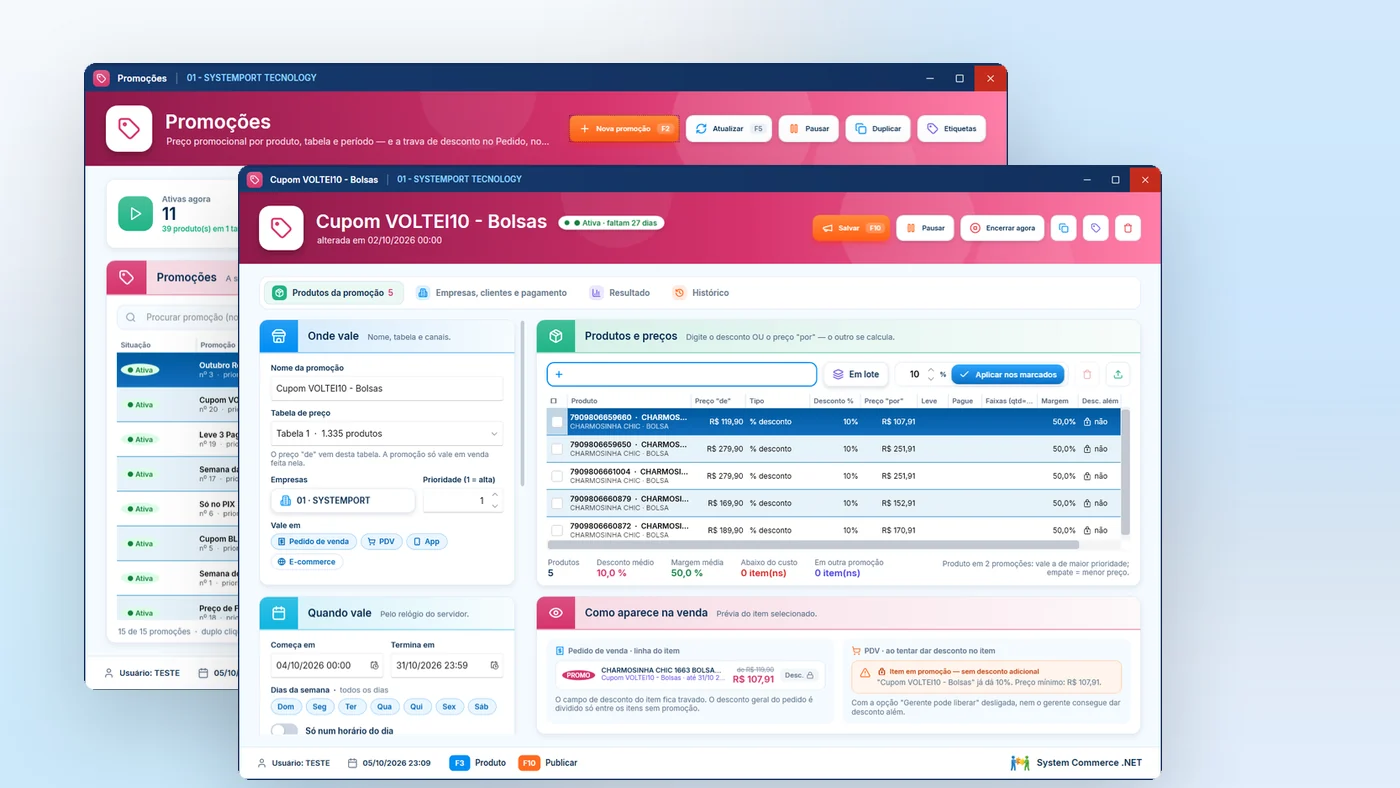Click the Quando vale calendar icon
Image resolution: width=1400 pixels, height=788 pixels.
tap(279, 613)
